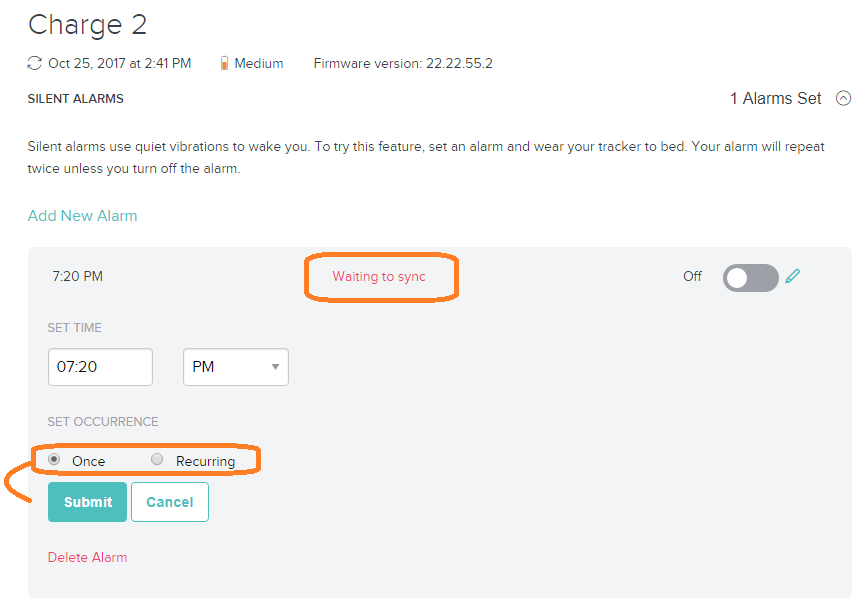Viewport: 859px width, 607px height.
Task: Click the 1 Alarms Set text
Action: point(776,99)
